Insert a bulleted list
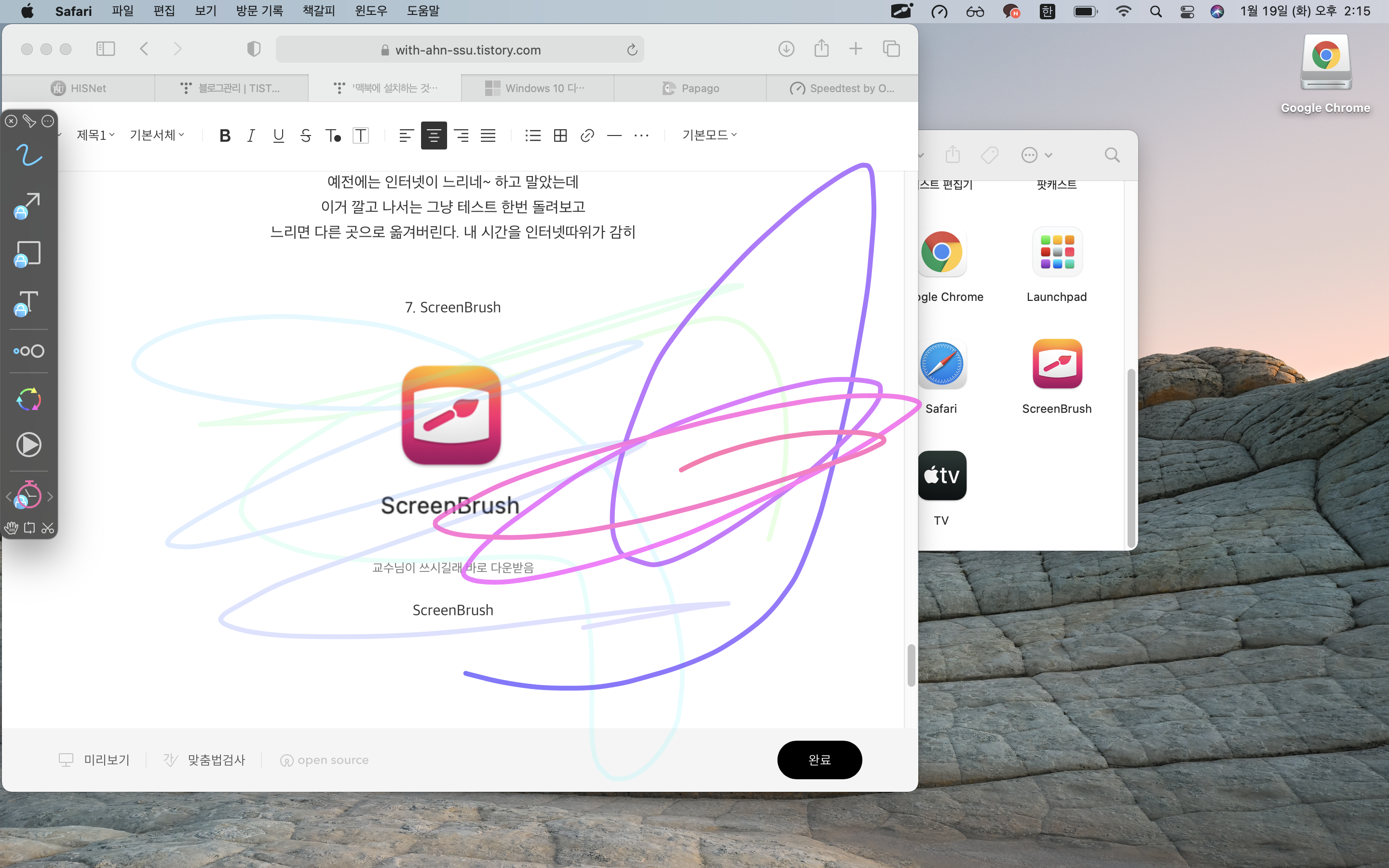The image size is (1389, 868). [532, 136]
